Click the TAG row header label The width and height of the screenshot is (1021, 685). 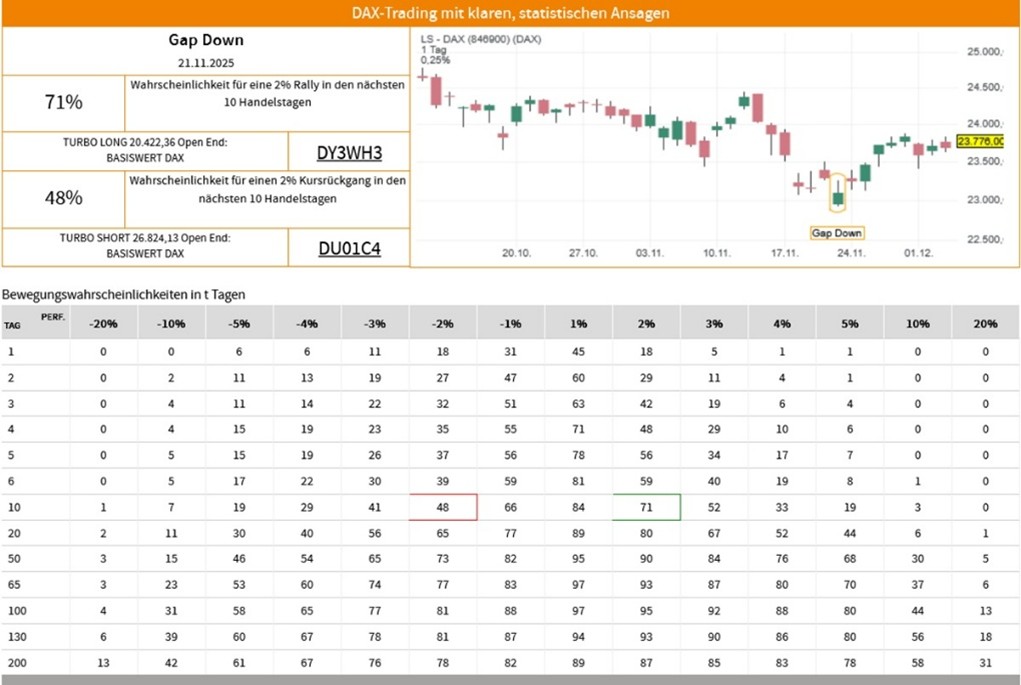12,326
